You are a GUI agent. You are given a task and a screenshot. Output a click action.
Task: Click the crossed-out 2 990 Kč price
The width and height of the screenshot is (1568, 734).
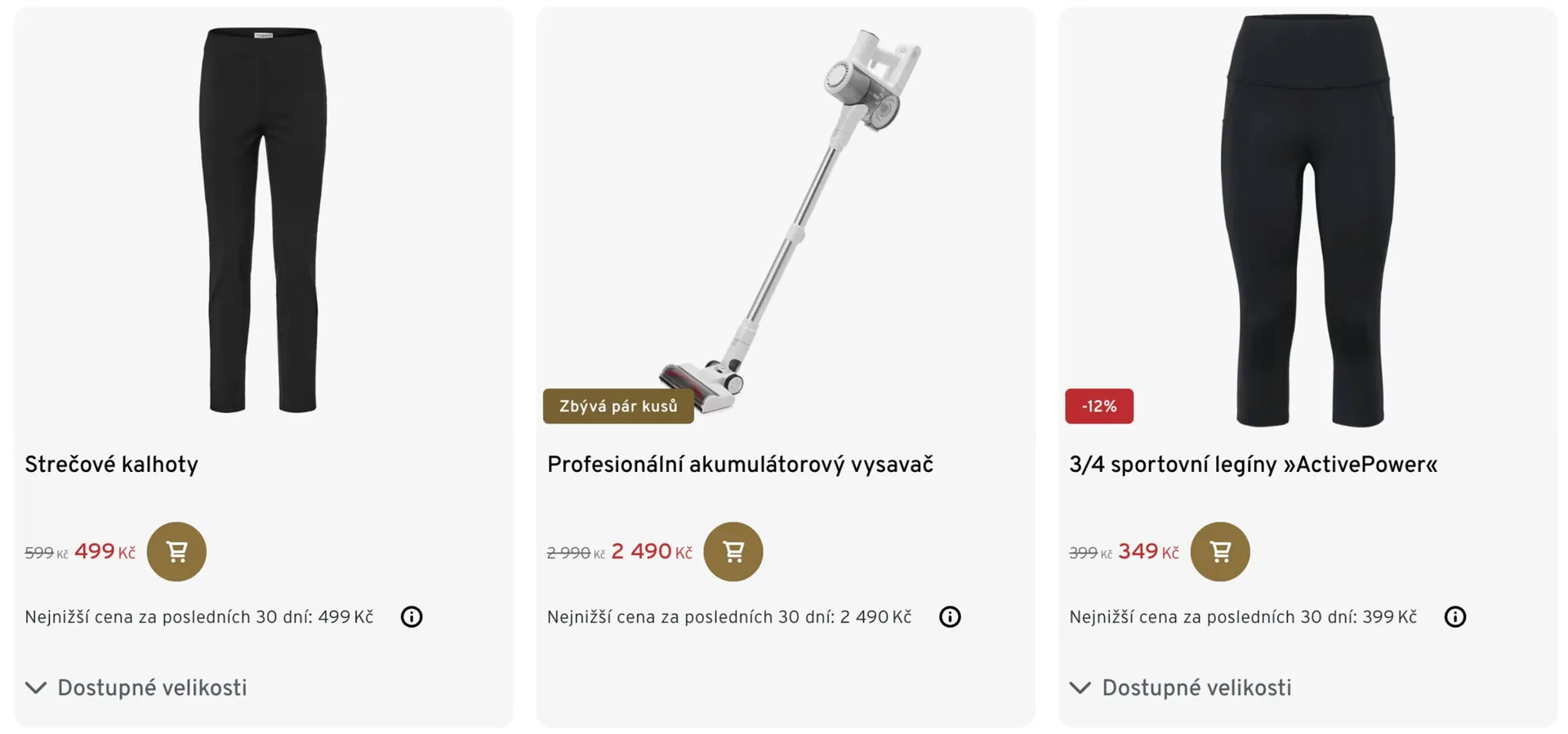click(x=575, y=554)
